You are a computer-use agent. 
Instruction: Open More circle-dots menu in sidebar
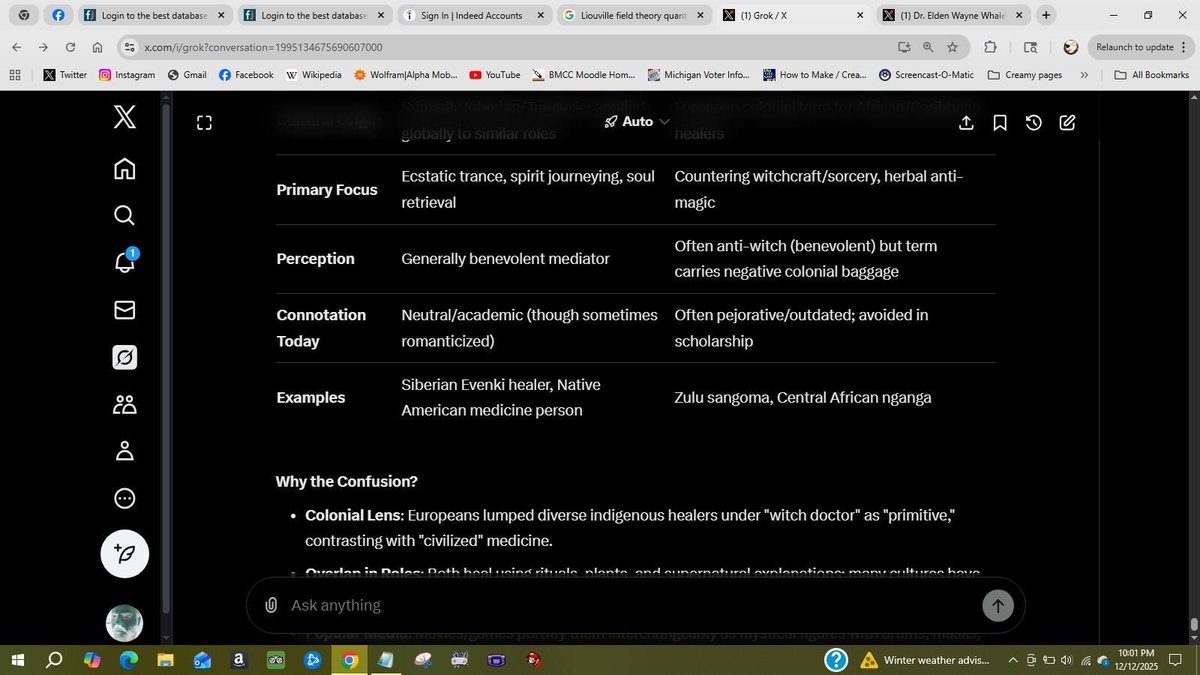124,498
